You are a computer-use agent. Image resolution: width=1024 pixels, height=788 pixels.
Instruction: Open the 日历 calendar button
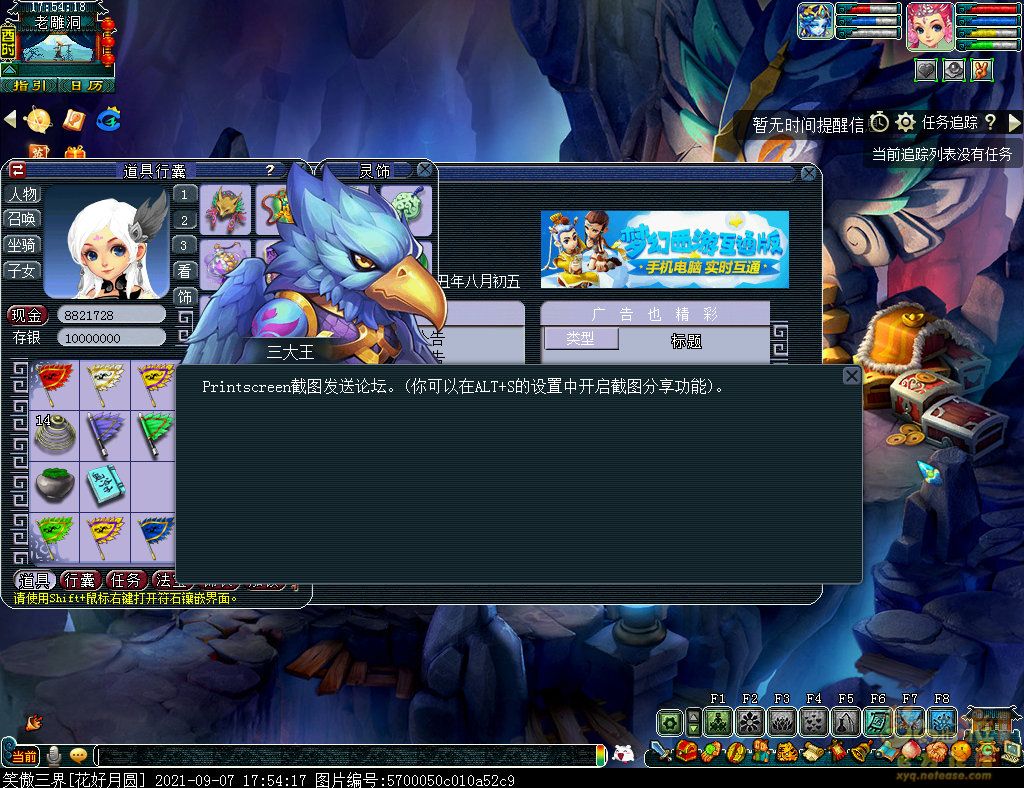[86, 86]
